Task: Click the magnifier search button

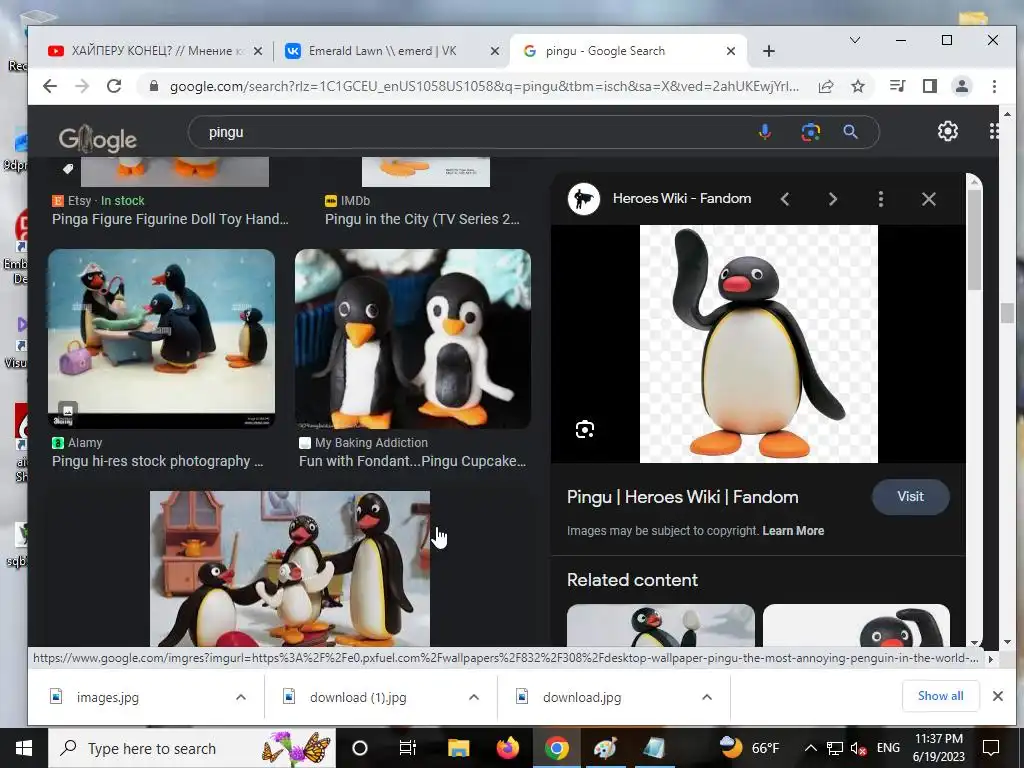Action: click(850, 132)
